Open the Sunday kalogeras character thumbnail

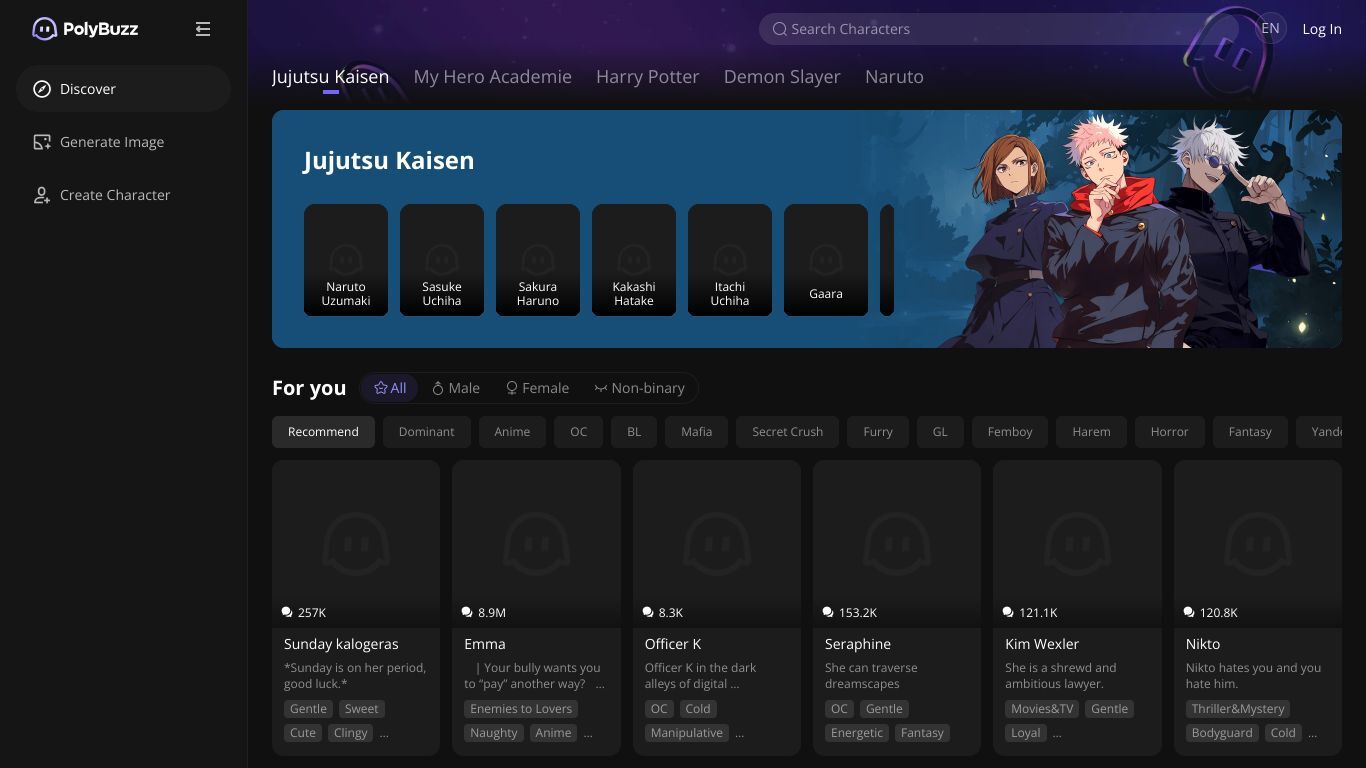(356, 544)
